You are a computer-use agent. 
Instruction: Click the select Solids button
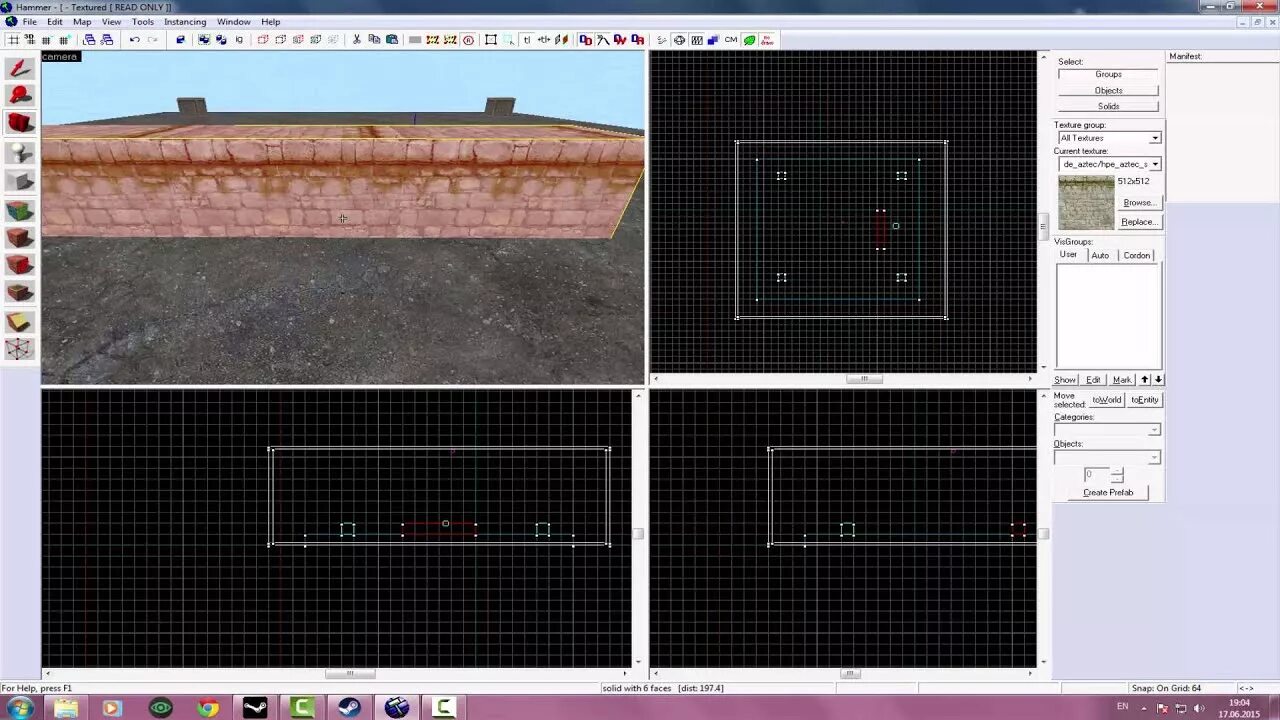pos(1108,106)
